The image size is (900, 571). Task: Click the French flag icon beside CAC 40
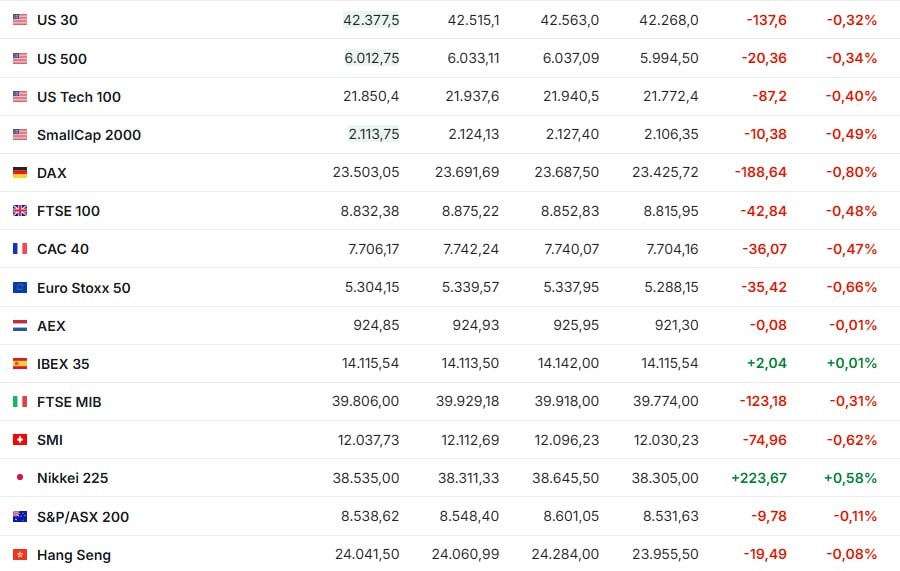[x=20, y=249]
